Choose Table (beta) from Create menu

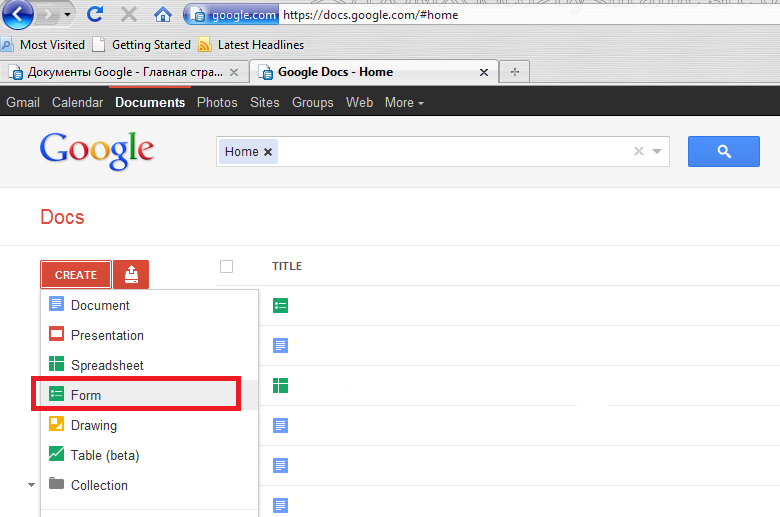[x=149, y=455]
